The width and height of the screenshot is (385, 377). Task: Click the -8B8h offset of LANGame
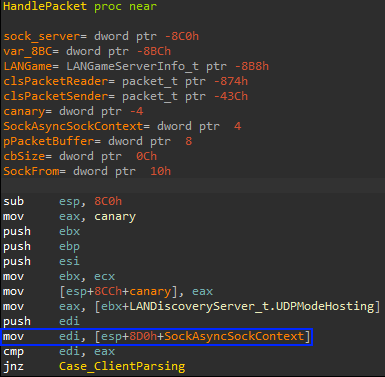(x=252, y=66)
